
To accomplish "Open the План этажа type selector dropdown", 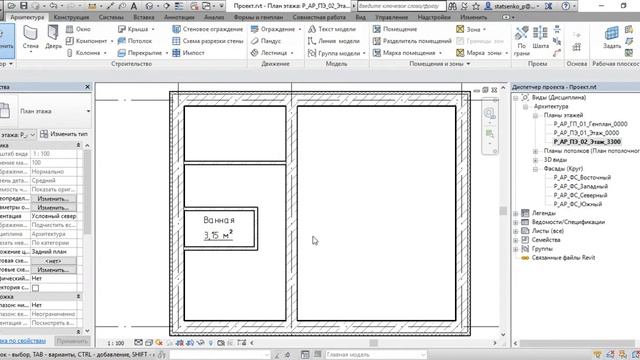I will tap(88, 111).
